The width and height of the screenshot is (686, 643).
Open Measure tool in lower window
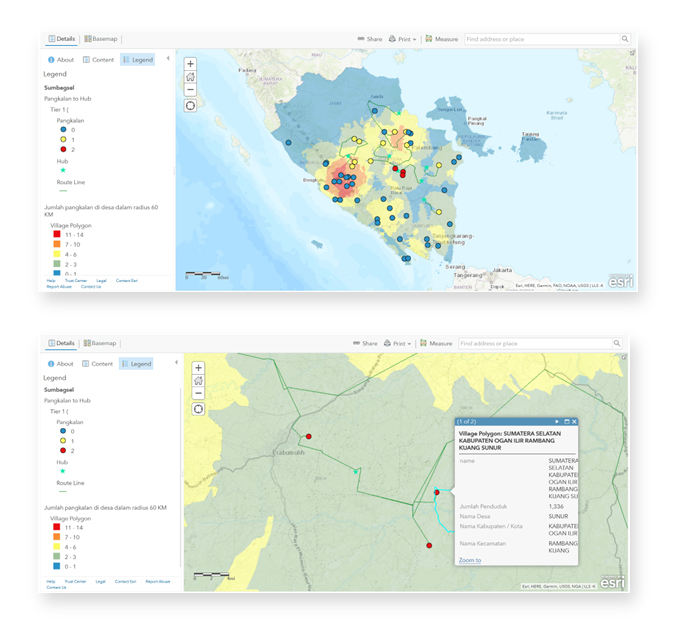click(436, 343)
